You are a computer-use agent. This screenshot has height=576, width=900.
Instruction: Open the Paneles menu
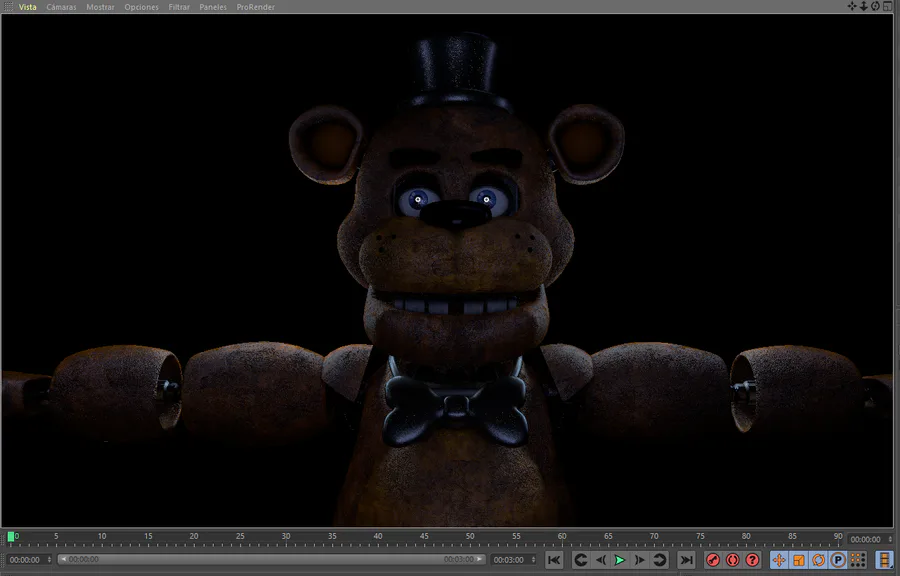pyautogui.click(x=213, y=7)
